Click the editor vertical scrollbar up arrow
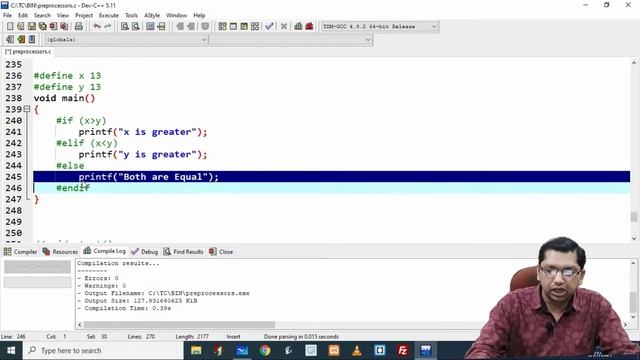The image size is (640, 360). click(x=634, y=63)
